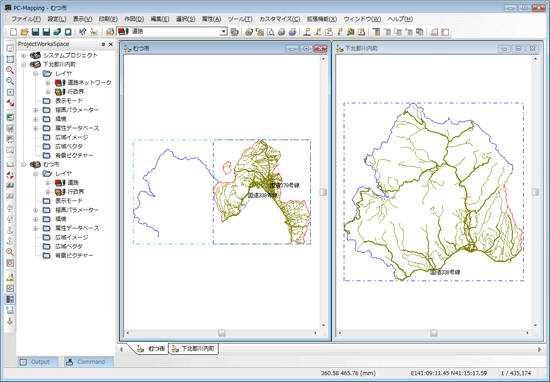
Task: Click the layer settings icon right of dropdown
Action: (x=235, y=32)
